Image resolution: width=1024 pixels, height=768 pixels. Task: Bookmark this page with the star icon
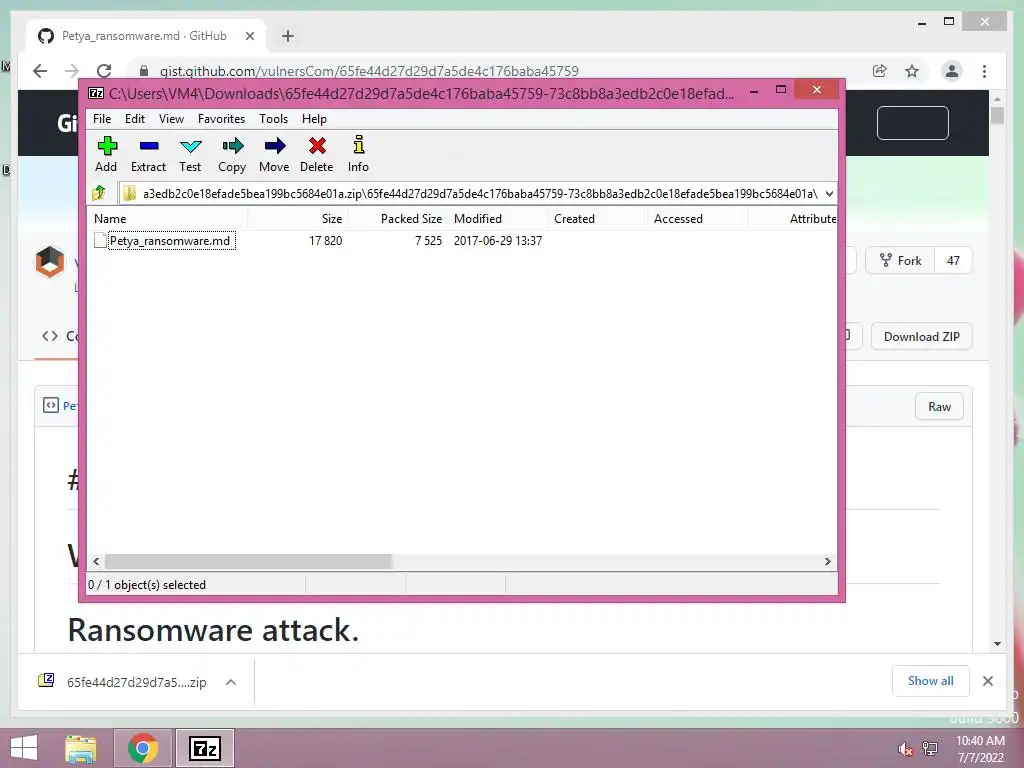pyautogui.click(x=912, y=71)
